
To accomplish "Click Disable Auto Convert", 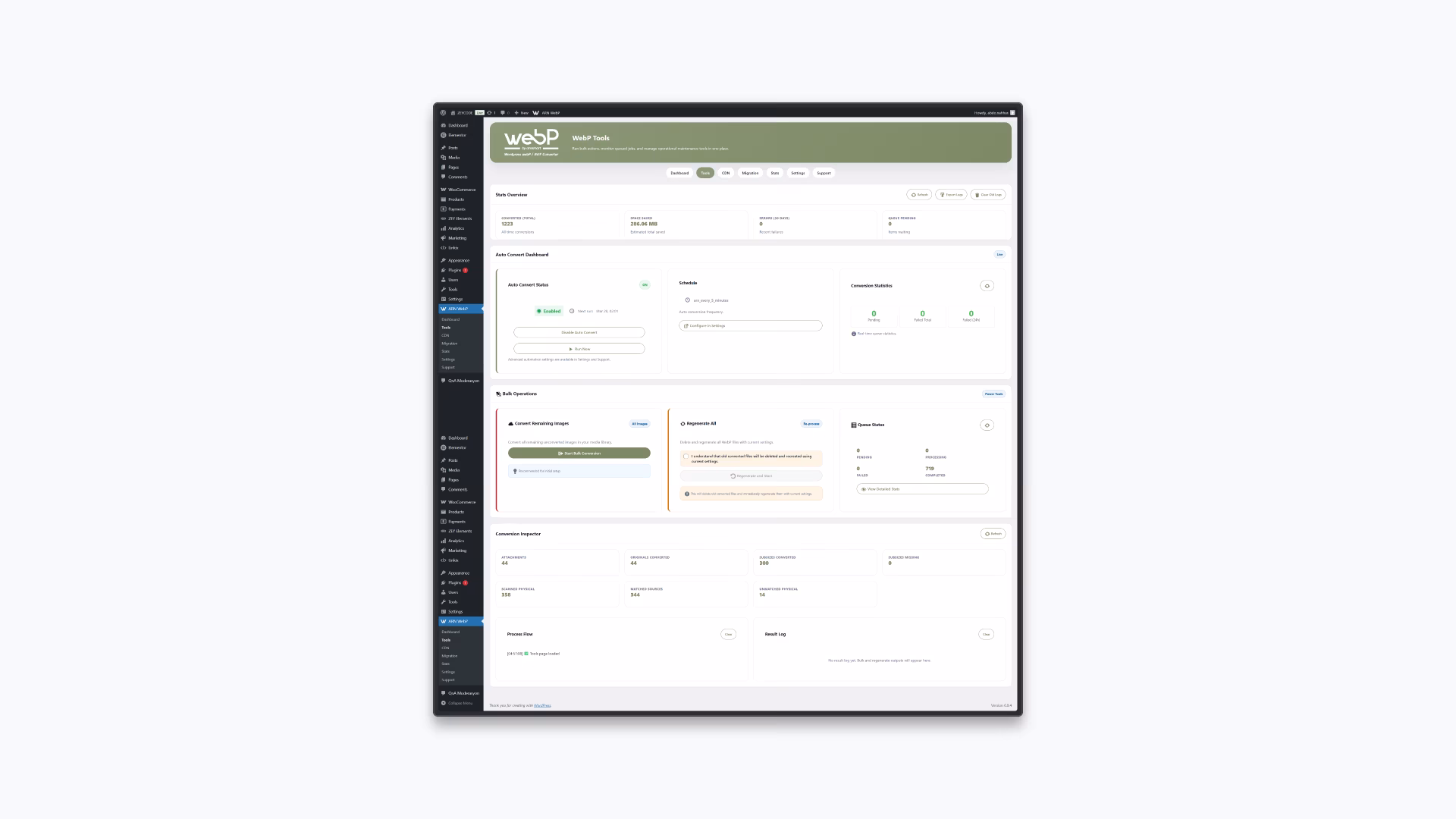I will click(579, 332).
